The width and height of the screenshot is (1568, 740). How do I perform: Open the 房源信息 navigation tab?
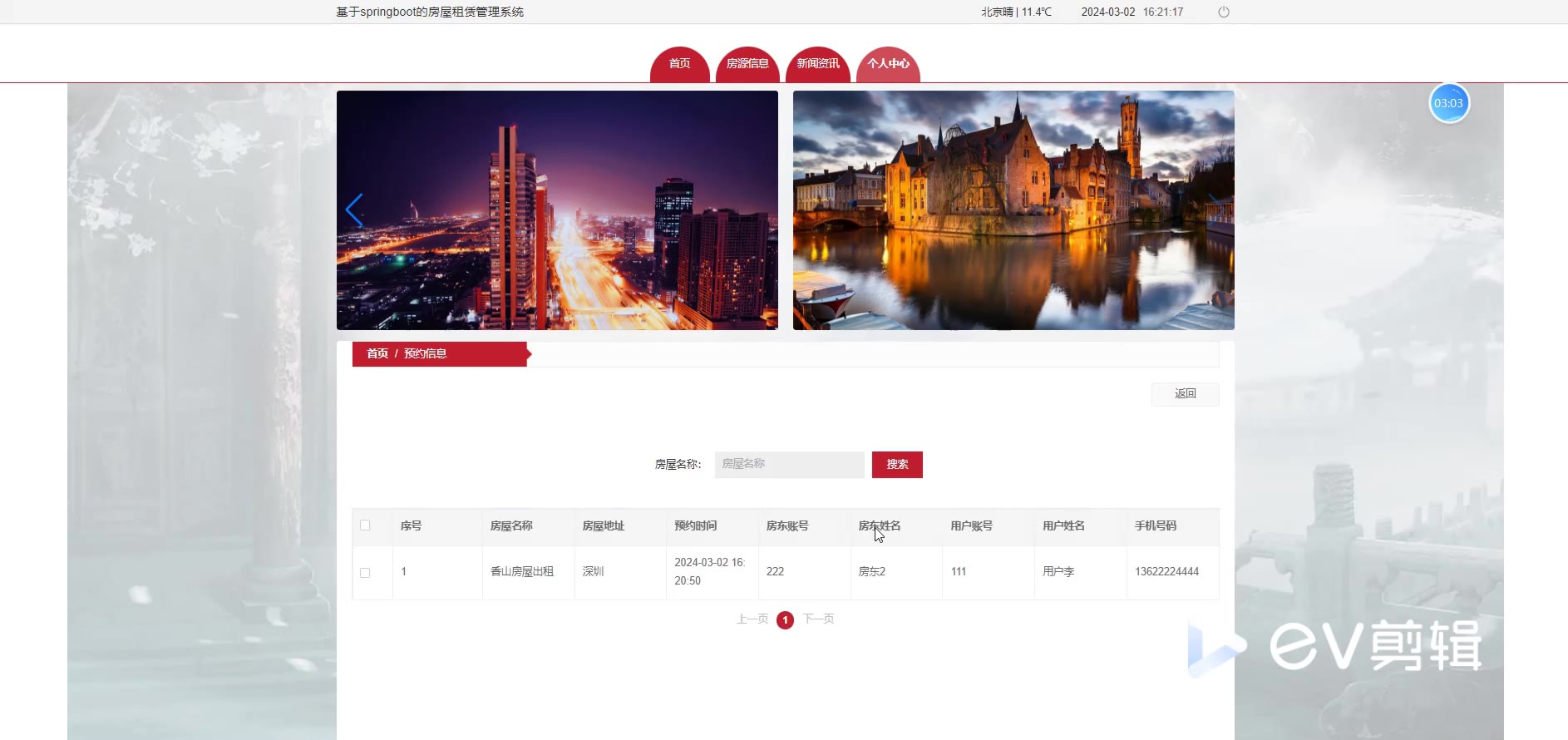[747, 64]
